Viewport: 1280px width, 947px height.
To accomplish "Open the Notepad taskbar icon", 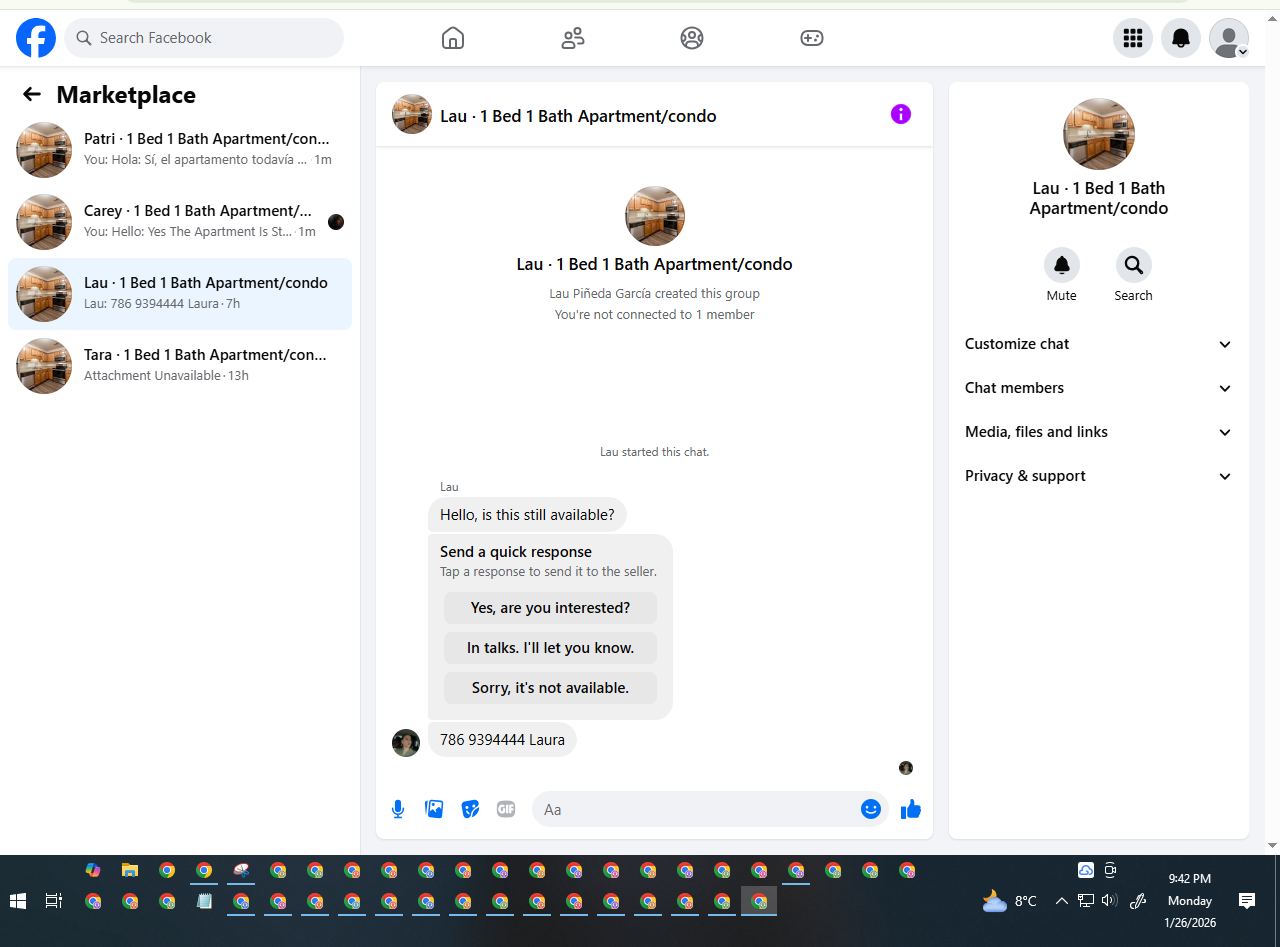I will coord(204,901).
